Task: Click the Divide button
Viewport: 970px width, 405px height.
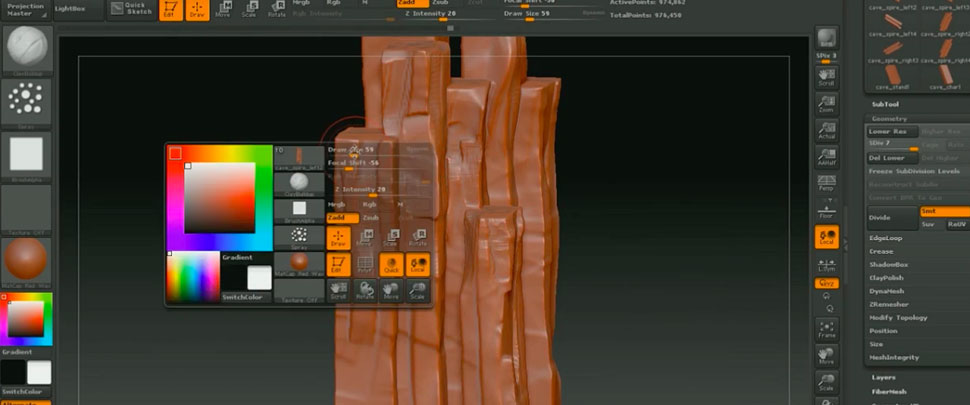Action: (x=891, y=218)
